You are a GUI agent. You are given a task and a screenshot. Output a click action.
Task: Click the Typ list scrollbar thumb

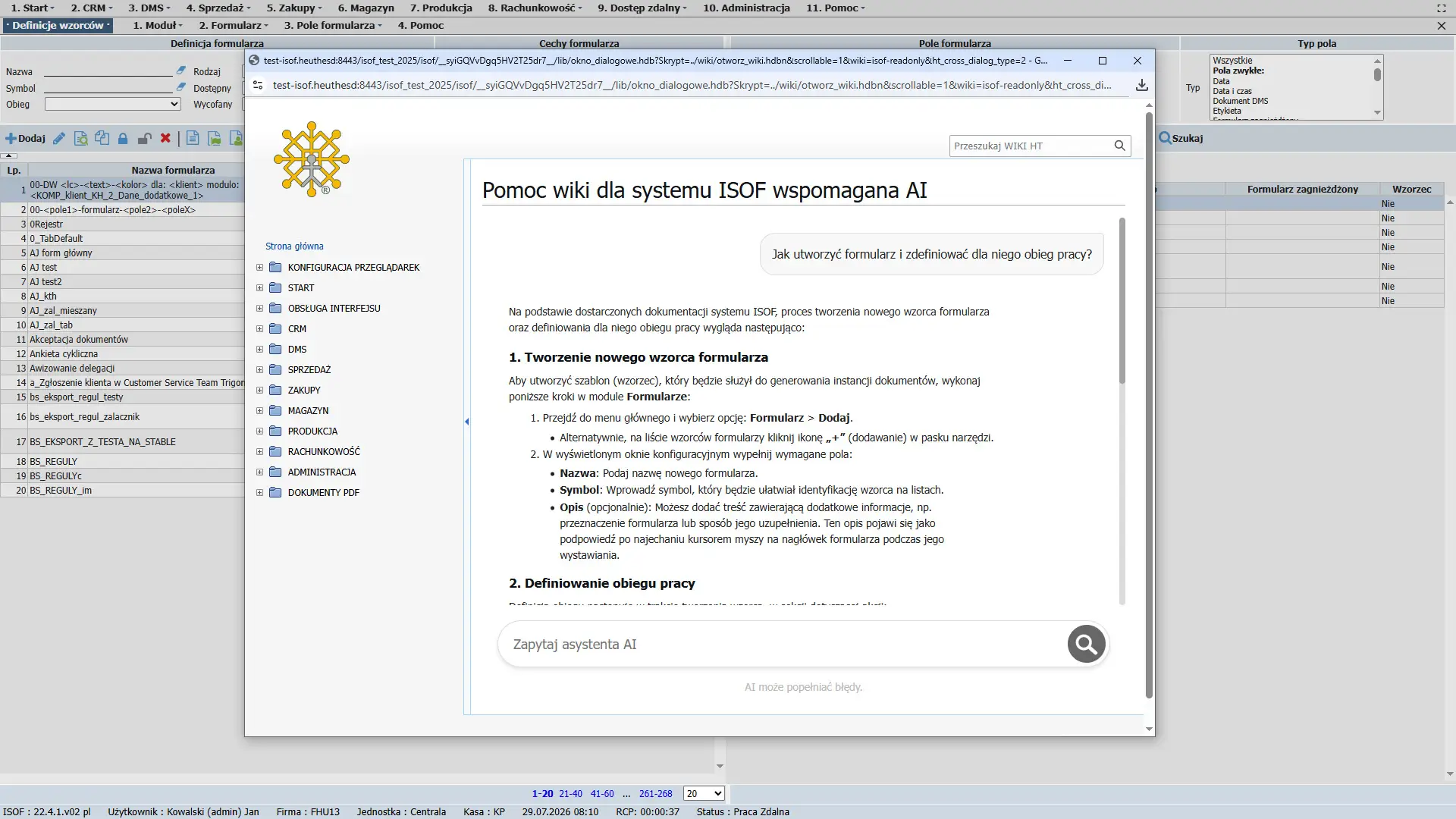tap(1377, 74)
